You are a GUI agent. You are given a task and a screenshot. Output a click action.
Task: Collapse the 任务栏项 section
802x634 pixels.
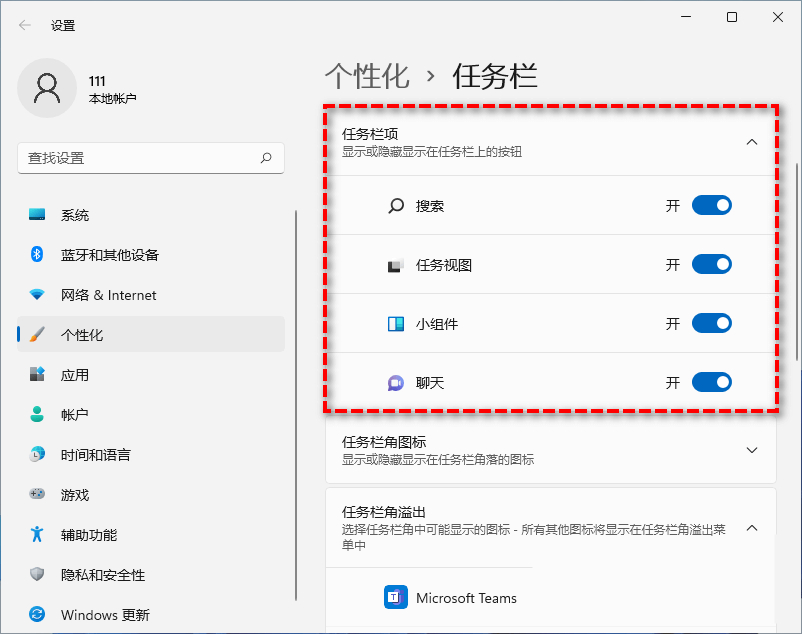click(x=752, y=142)
